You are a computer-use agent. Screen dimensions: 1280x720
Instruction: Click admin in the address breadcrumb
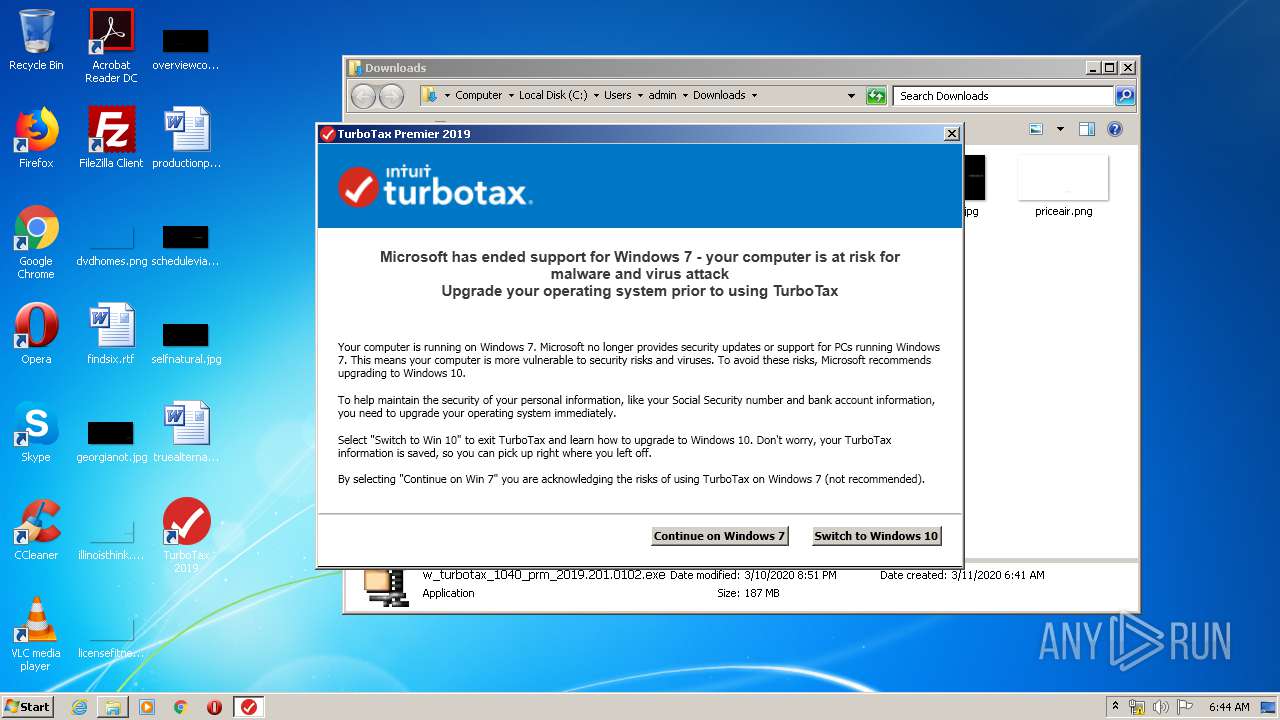[662, 96]
